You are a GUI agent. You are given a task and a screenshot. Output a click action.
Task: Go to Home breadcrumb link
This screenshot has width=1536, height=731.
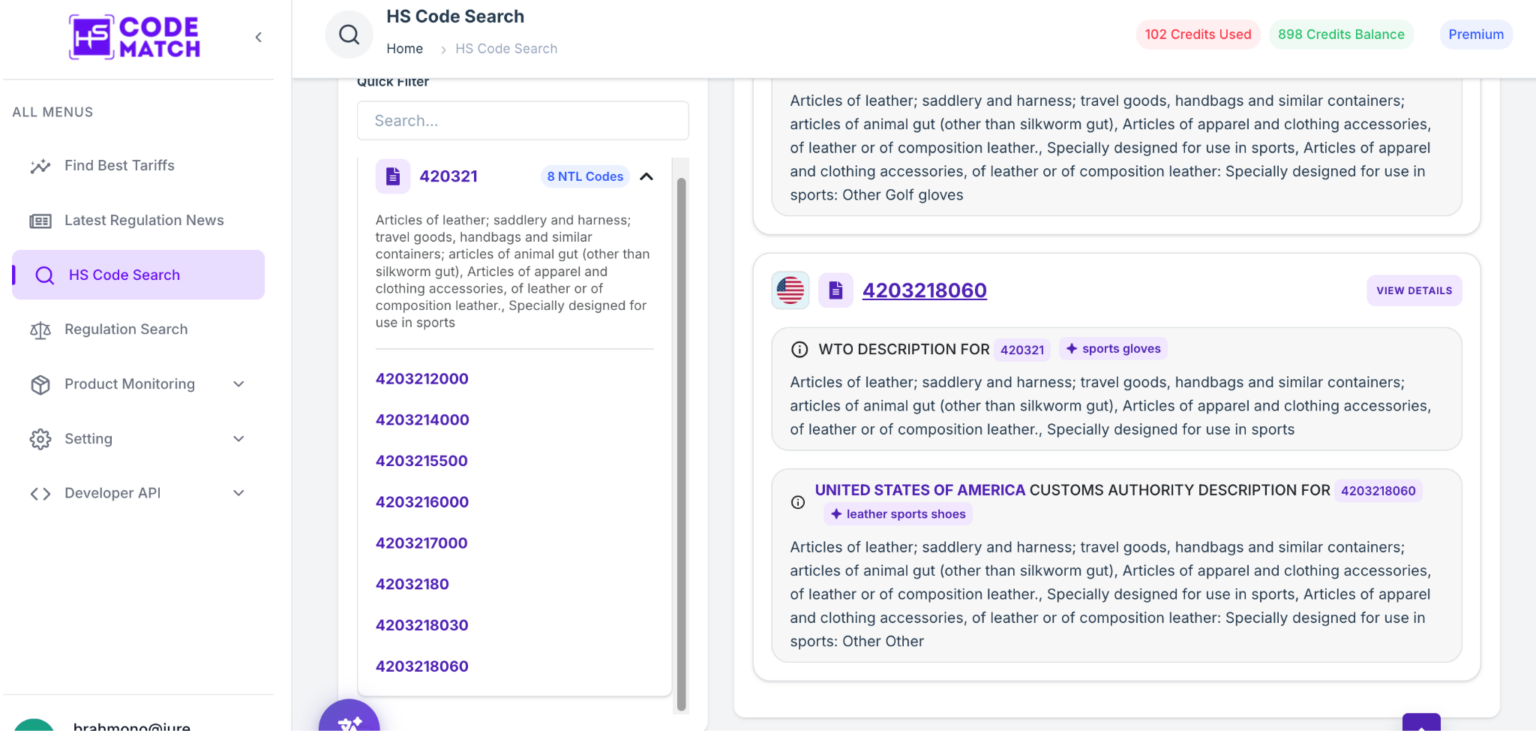[405, 48]
